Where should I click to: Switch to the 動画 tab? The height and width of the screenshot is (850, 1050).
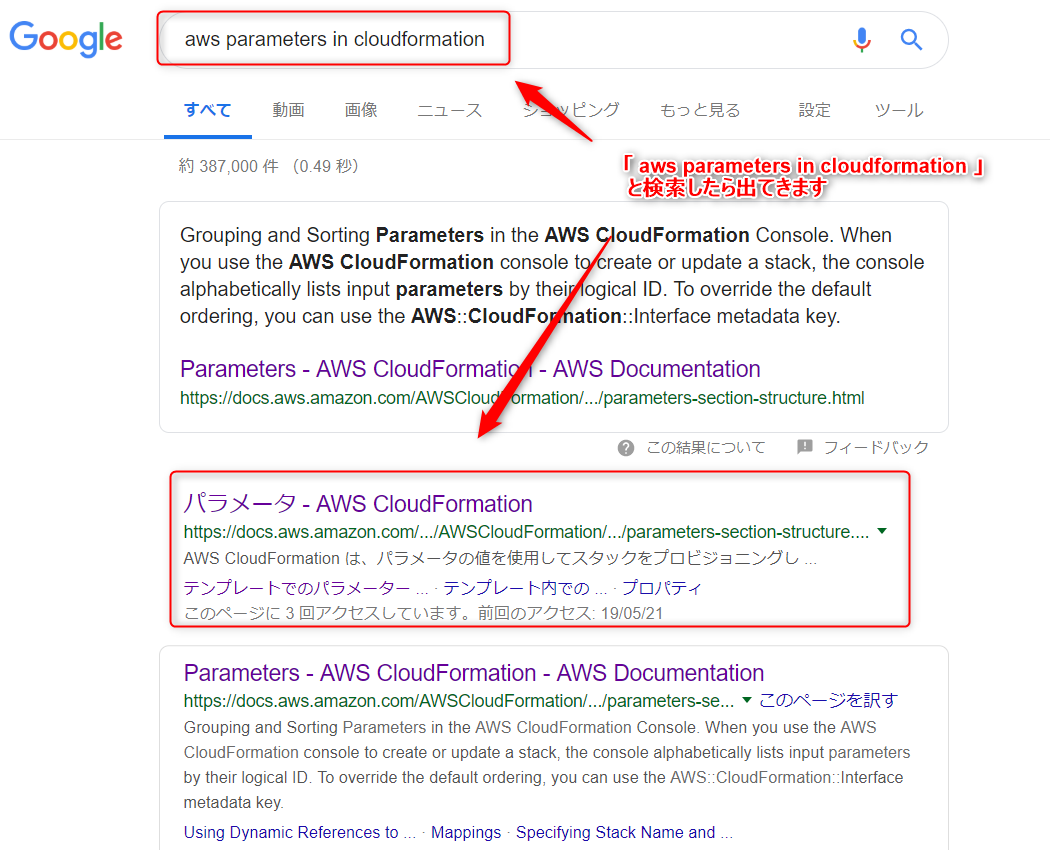click(x=289, y=110)
